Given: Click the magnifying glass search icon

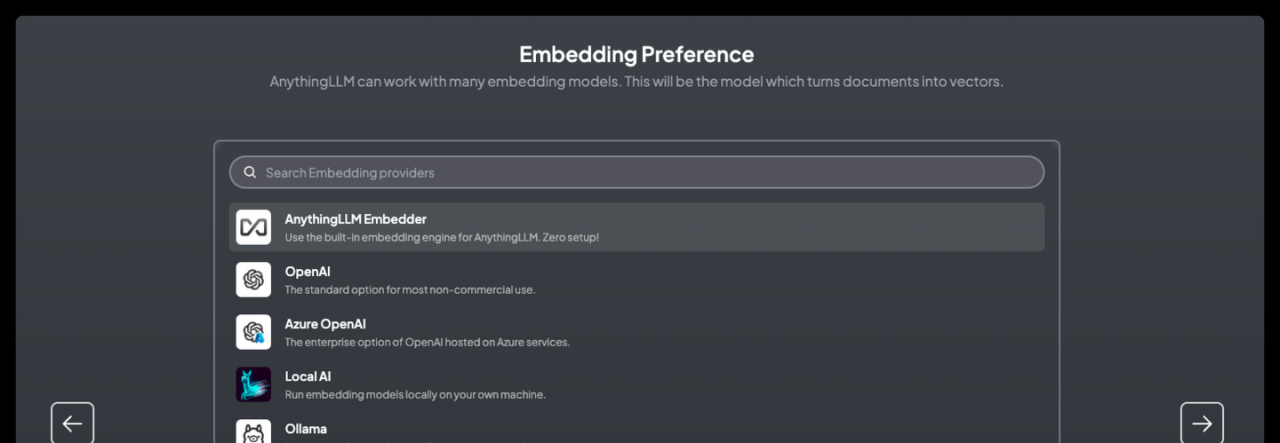Looking at the screenshot, I should (250, 172).
